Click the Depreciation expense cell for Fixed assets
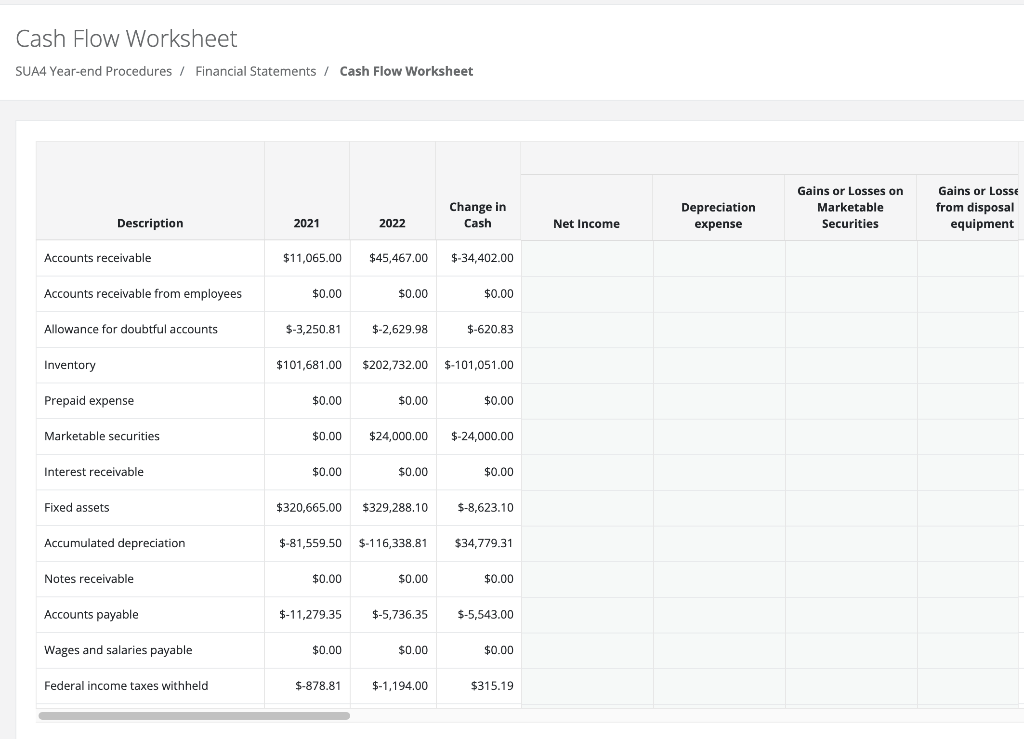Image resolution: width=1024 pixels, height=739 pixels. click(718, 507)
